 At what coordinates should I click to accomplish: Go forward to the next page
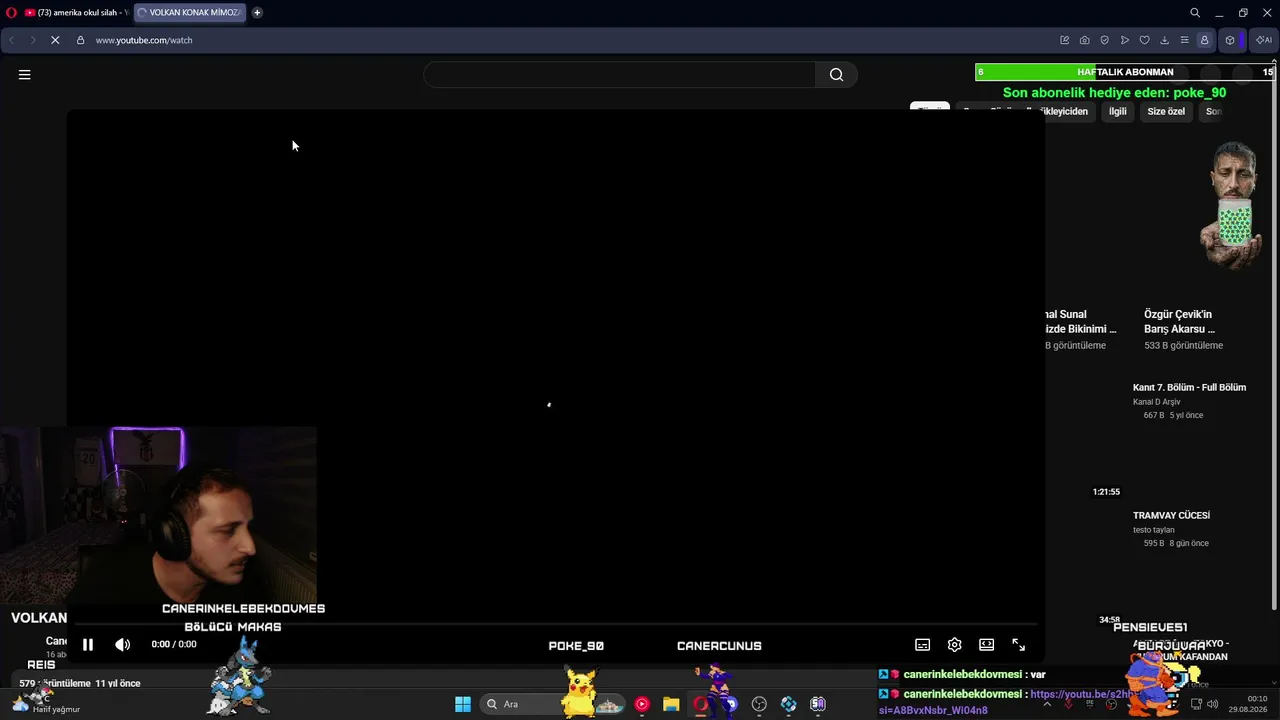click(32, 40)
